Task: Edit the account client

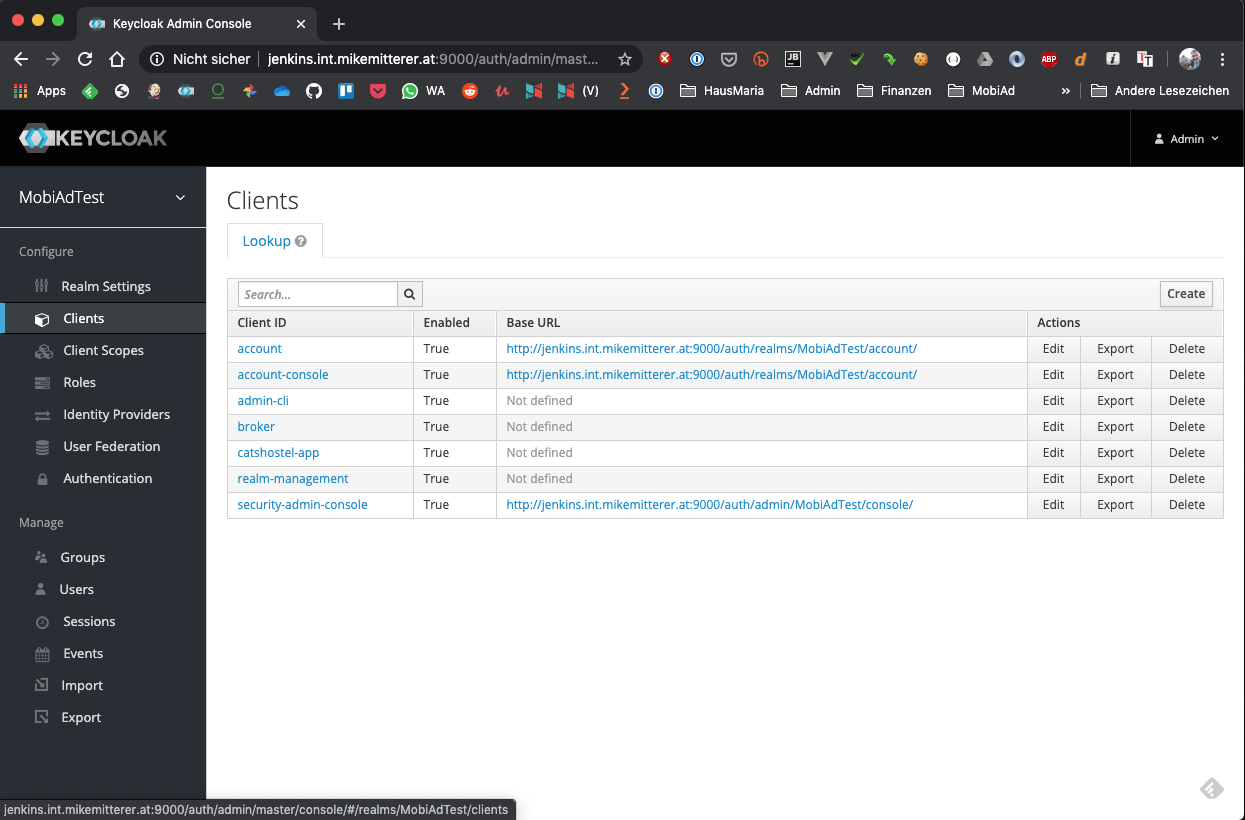Action: [1054, 349]
